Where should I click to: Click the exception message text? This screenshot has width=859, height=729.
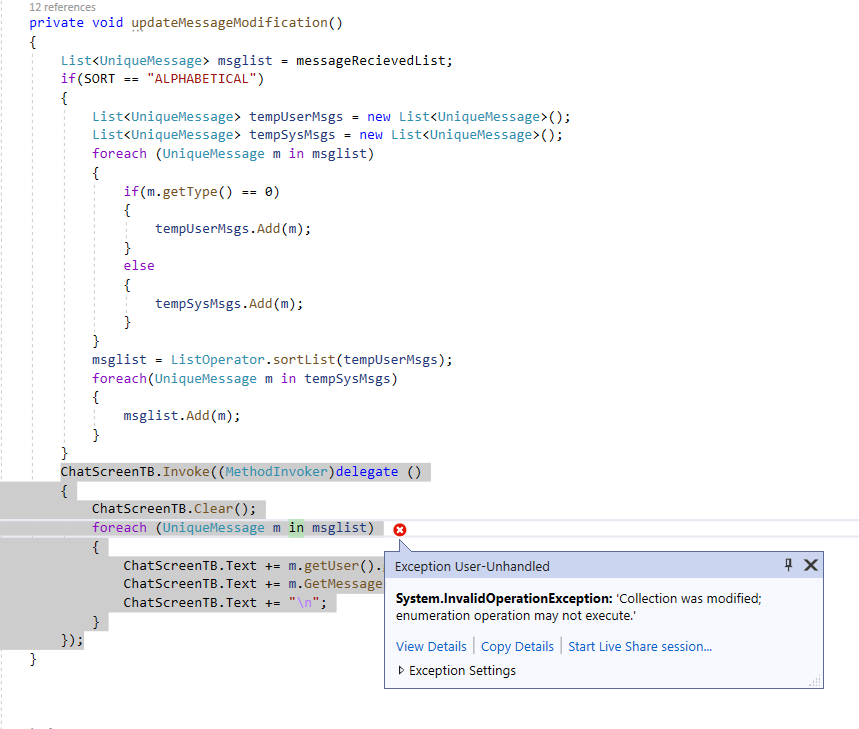click(x=579, y=607)
